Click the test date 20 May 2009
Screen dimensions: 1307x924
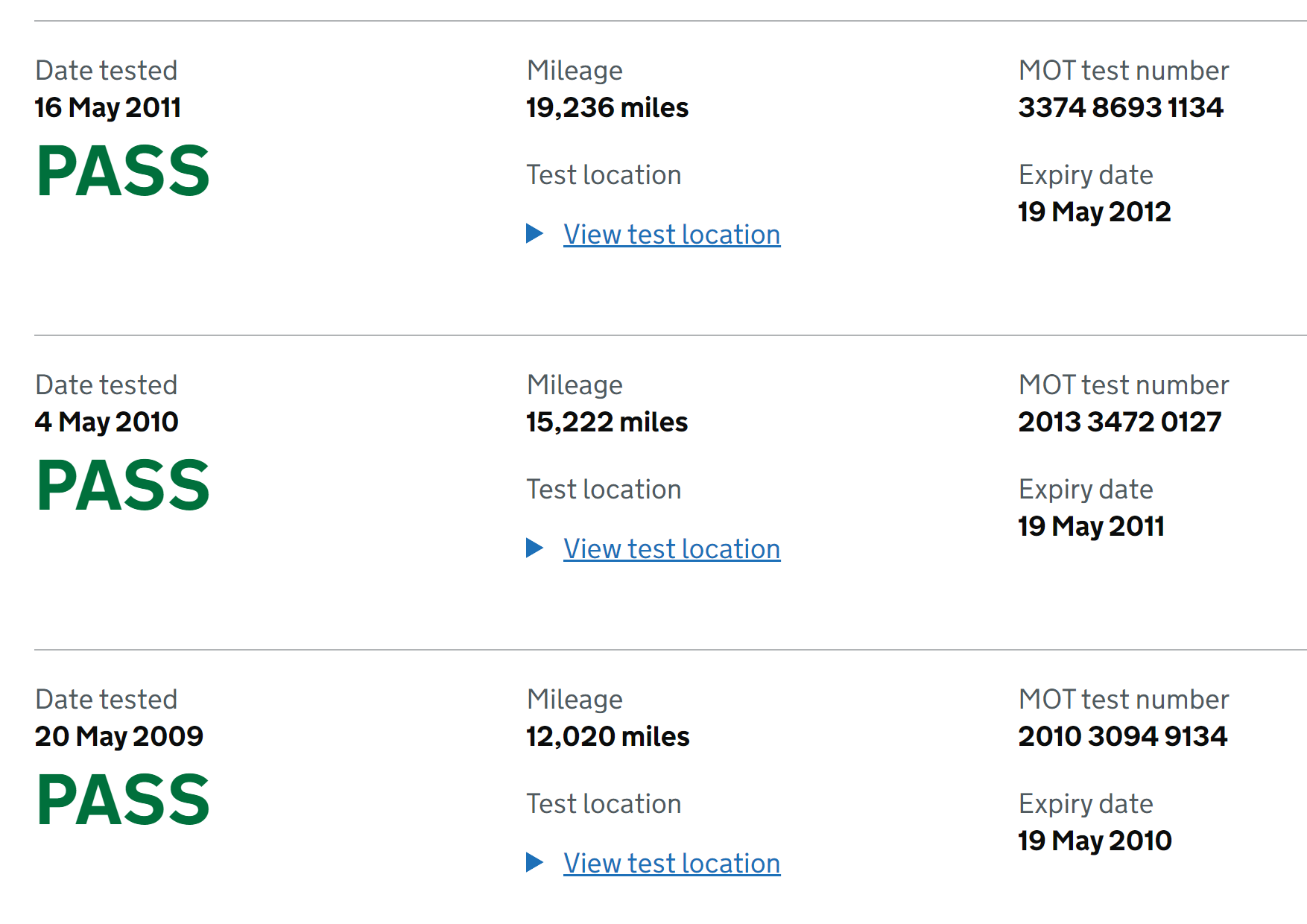[x=118, y=737]
